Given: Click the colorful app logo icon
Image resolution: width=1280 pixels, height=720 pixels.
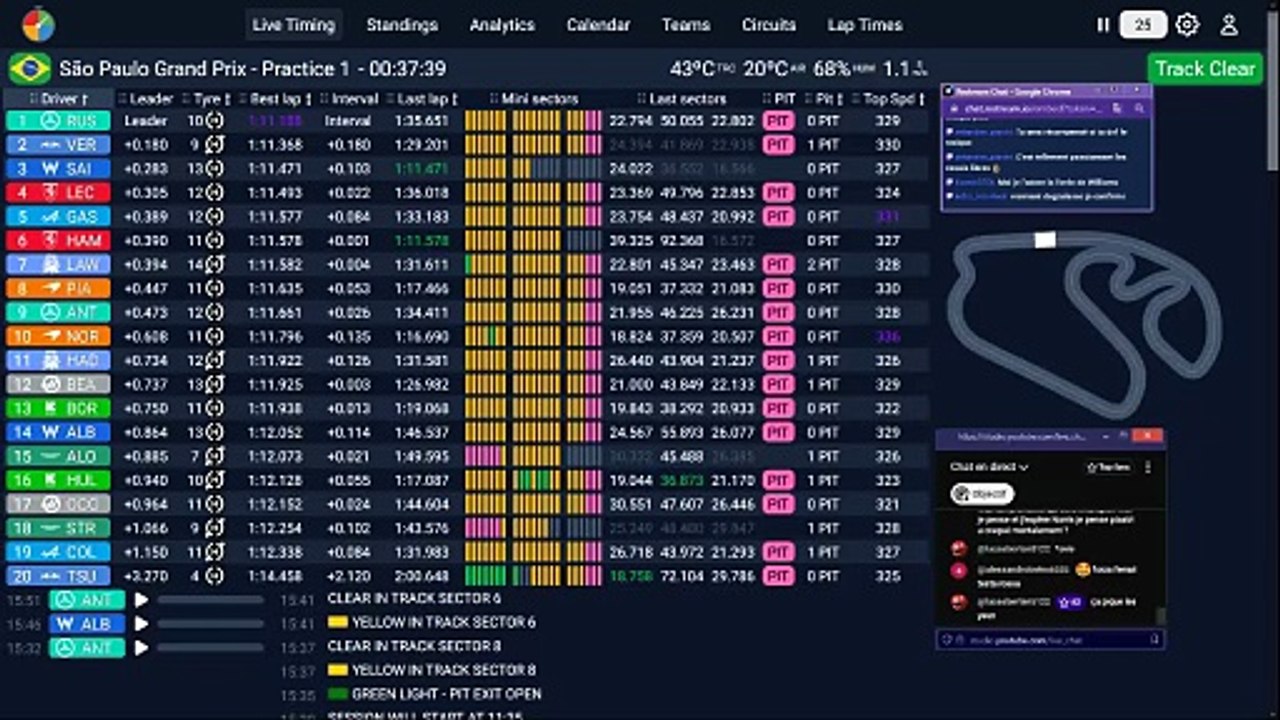Looking at the screenshot, I should coord(38,24).
